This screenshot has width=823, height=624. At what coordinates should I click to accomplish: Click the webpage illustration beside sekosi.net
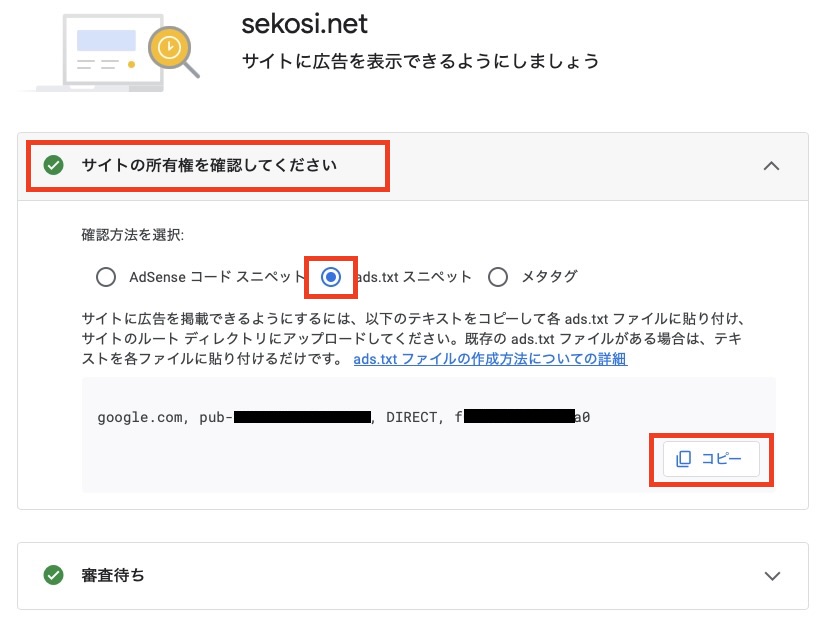click(x=105, y=52)
